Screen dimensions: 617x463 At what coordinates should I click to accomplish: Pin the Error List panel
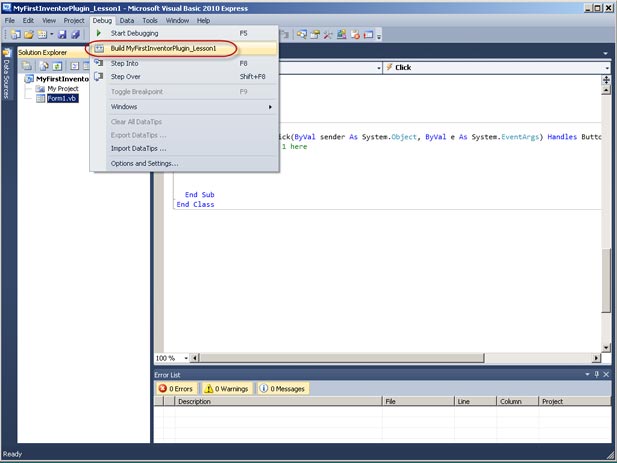point(598,374)
